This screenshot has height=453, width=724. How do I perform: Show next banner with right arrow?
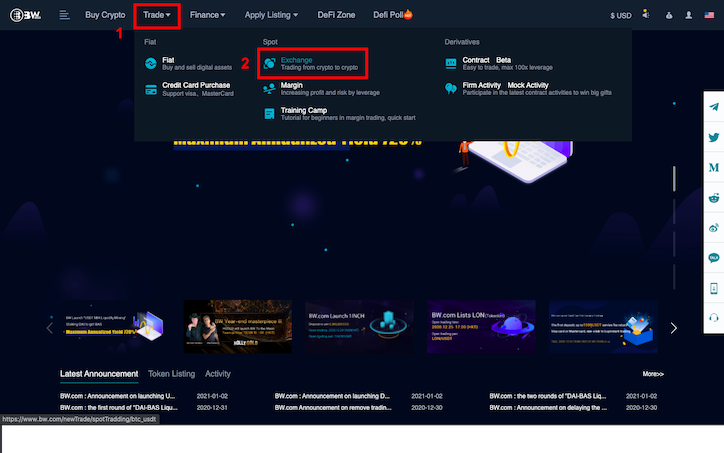[674, 328]
